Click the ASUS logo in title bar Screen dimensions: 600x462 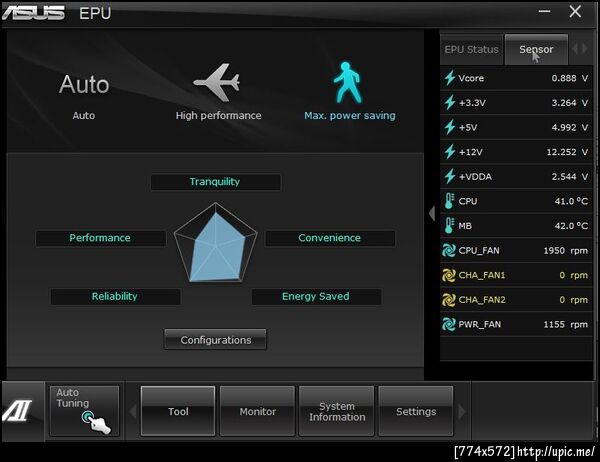(x=33, y=13)
